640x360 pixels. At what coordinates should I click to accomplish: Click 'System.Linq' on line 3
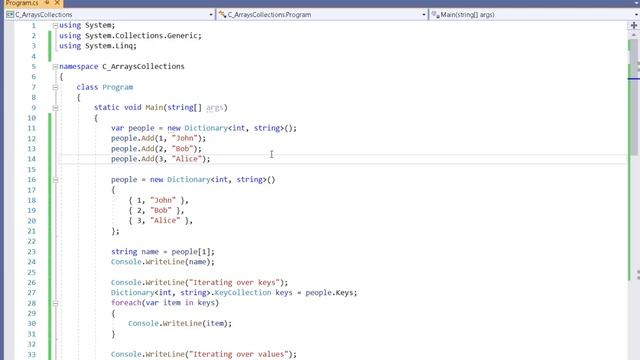[x=109, y=46]
